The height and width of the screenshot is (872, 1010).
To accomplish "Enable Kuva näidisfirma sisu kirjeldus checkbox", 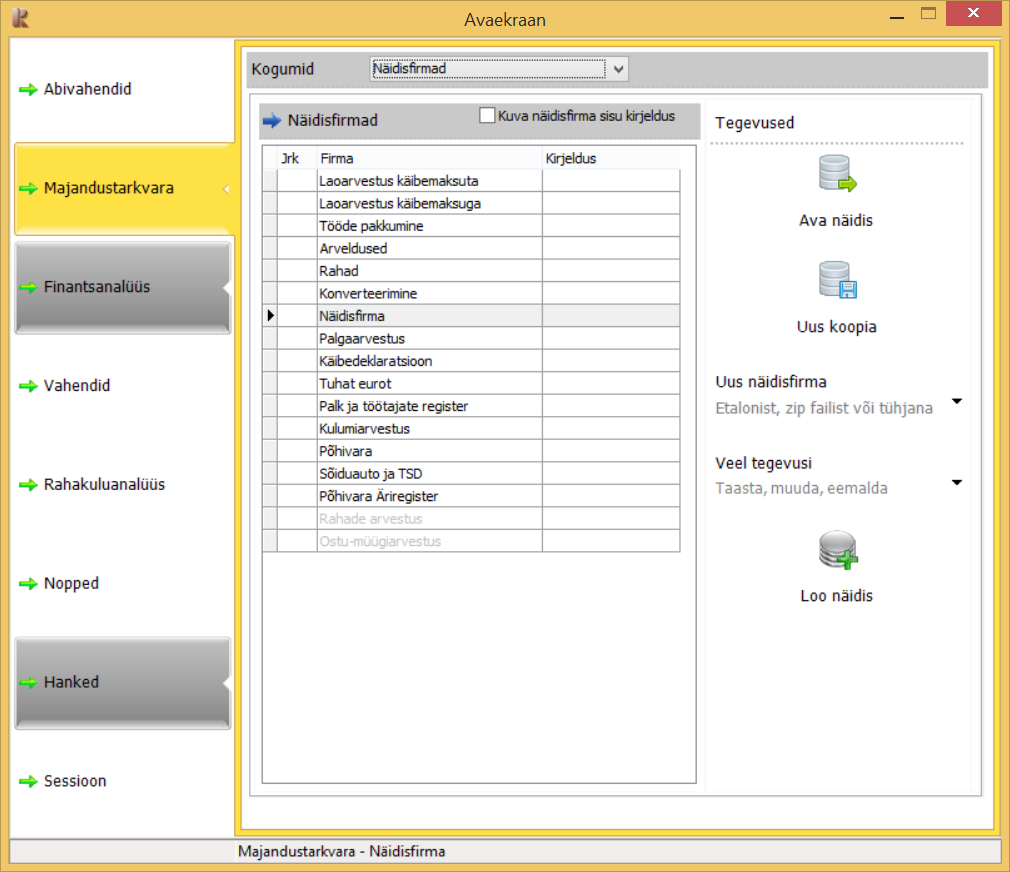I will click(488, 116).
